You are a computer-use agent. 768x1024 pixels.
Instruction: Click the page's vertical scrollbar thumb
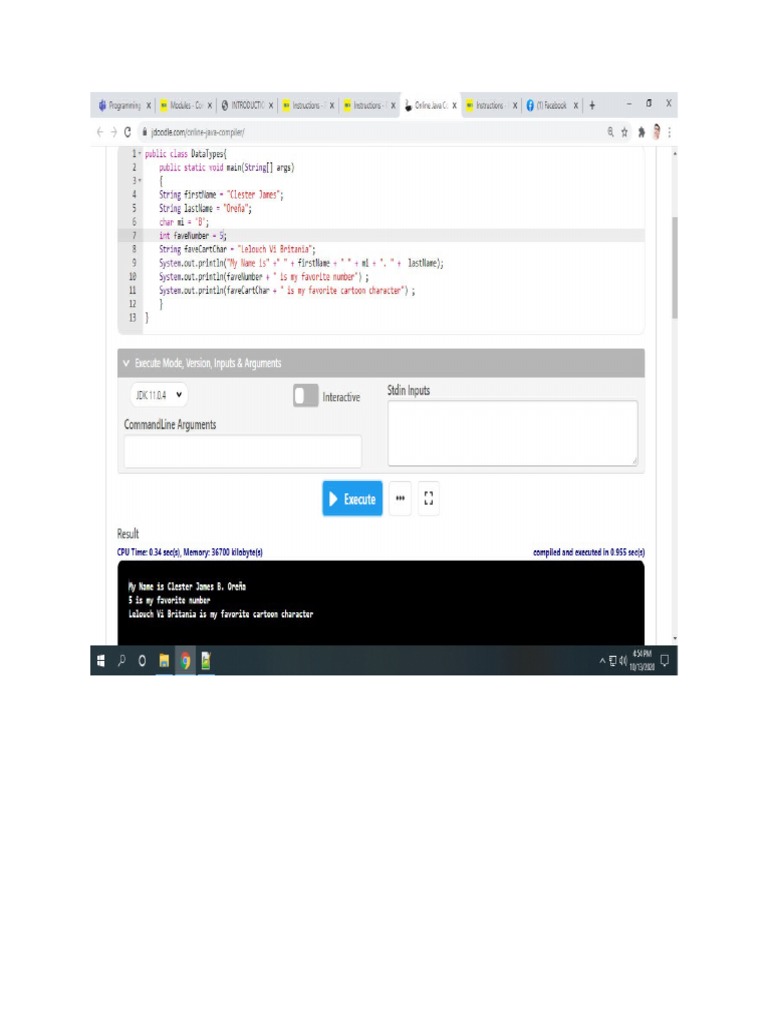pos(674,268)
